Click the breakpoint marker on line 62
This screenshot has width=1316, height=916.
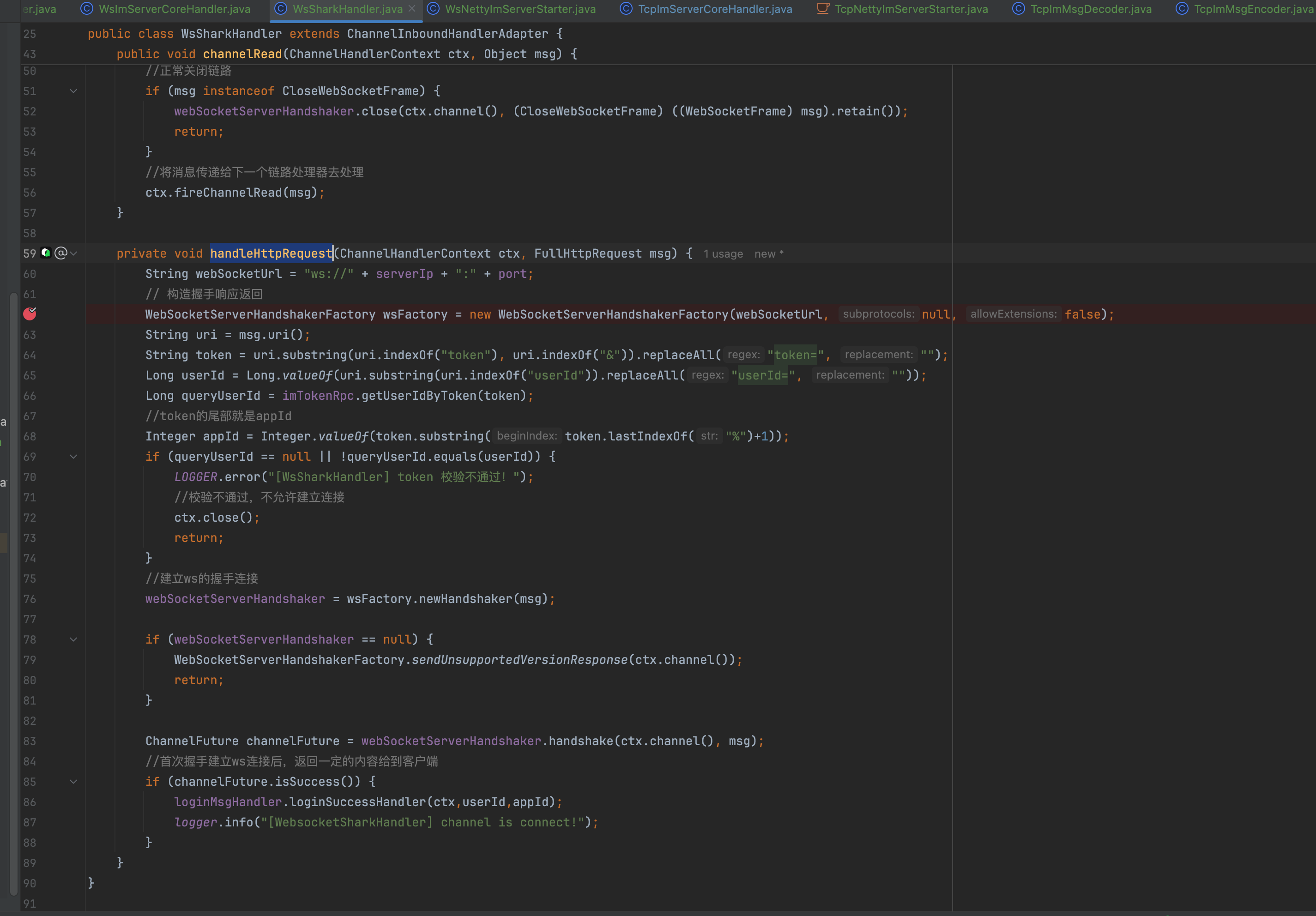tap(30, 313)
